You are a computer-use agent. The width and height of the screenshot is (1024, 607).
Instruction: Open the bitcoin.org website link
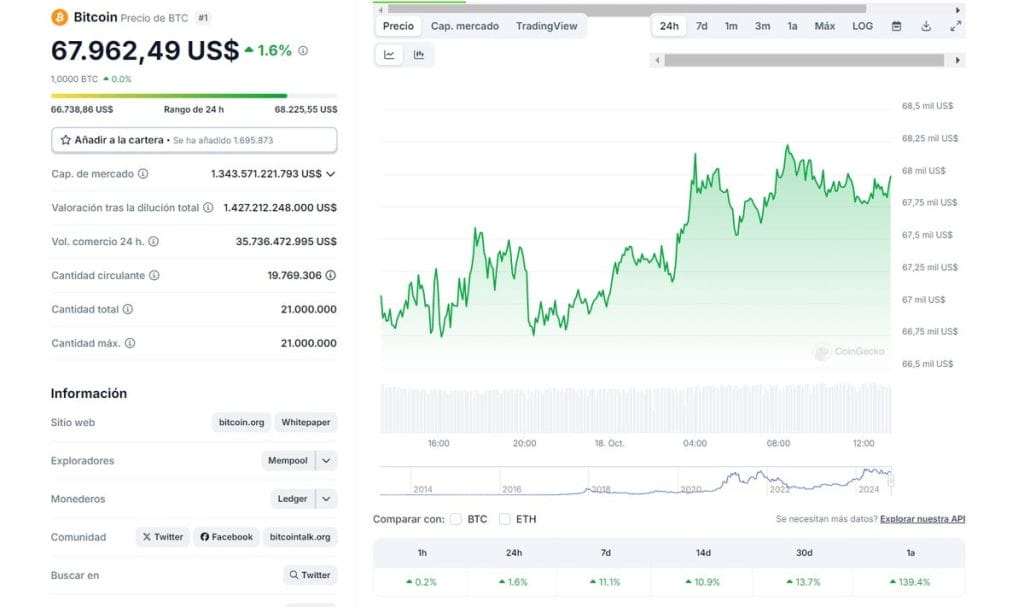coord(242,423)
